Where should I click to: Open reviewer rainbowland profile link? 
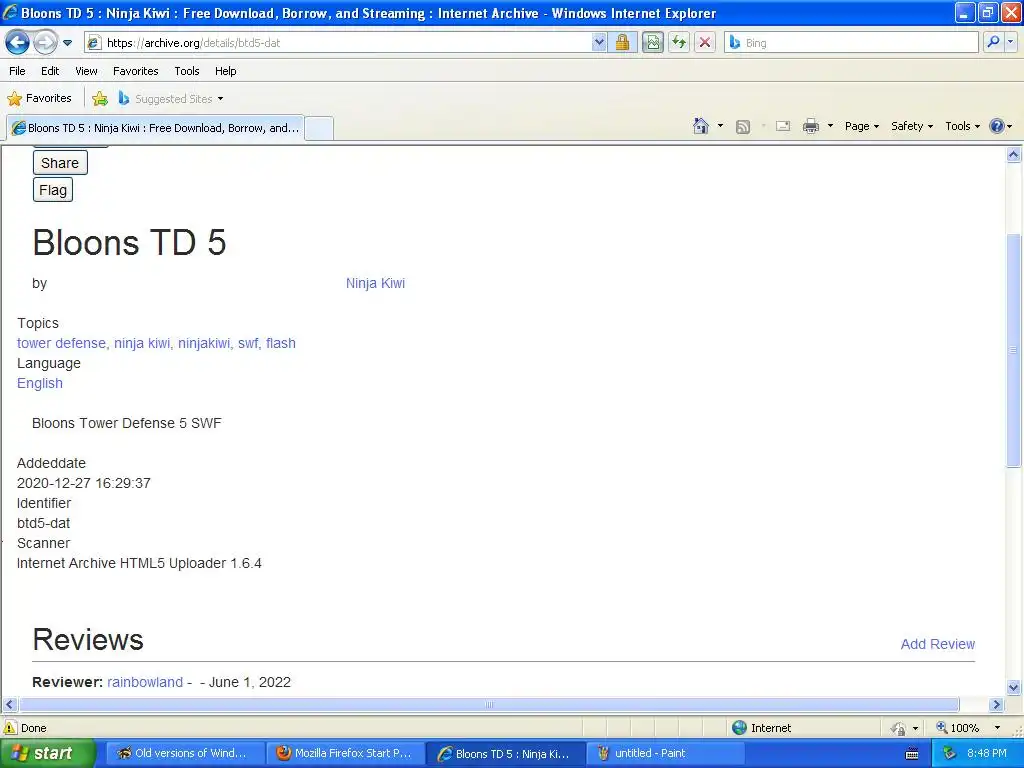(145, 682)
